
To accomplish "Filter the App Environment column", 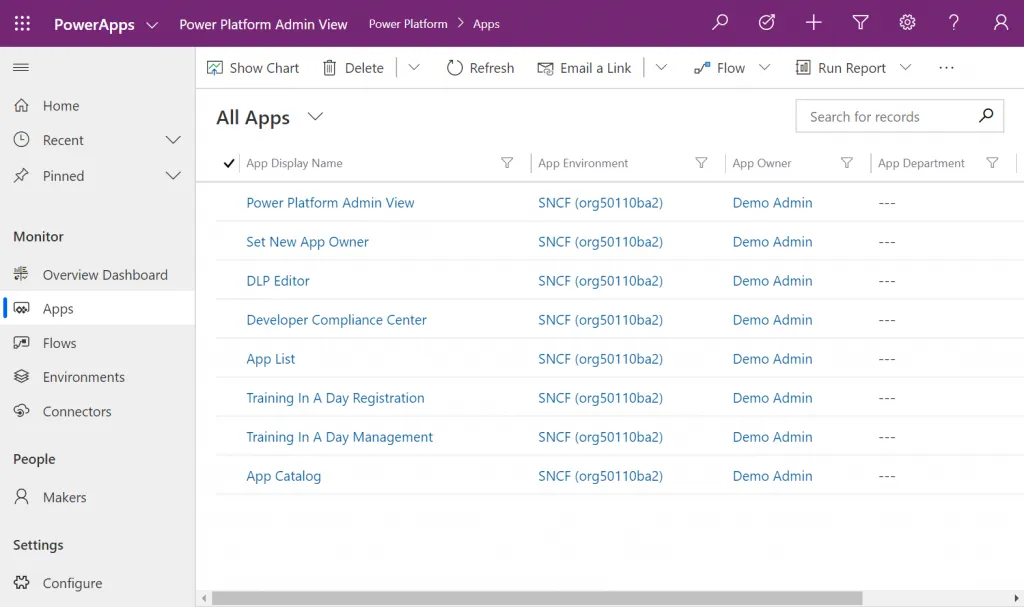I will [701, 163].
